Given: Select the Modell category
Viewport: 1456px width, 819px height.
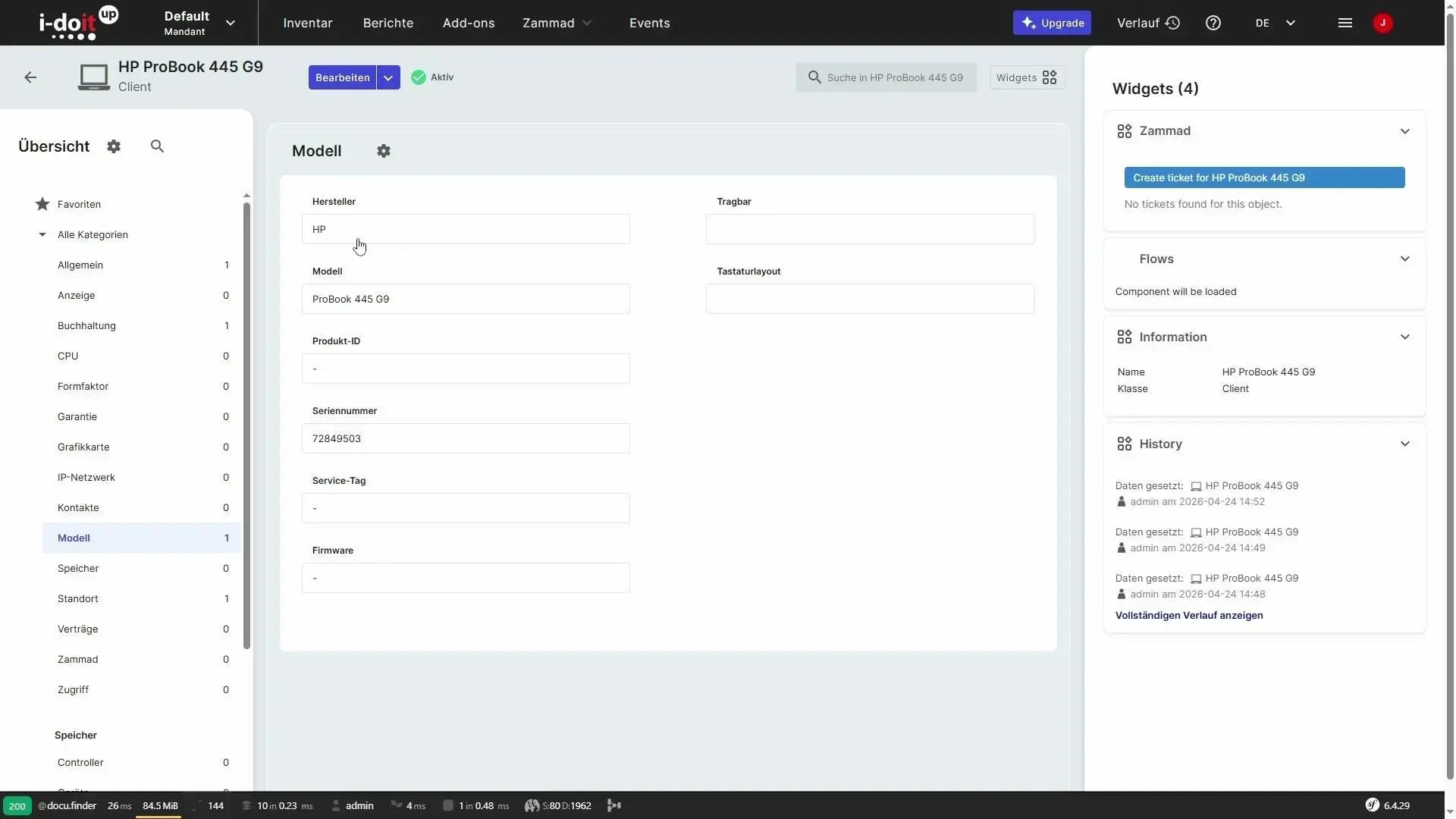Looking at the screenshot, I should 142,538.
